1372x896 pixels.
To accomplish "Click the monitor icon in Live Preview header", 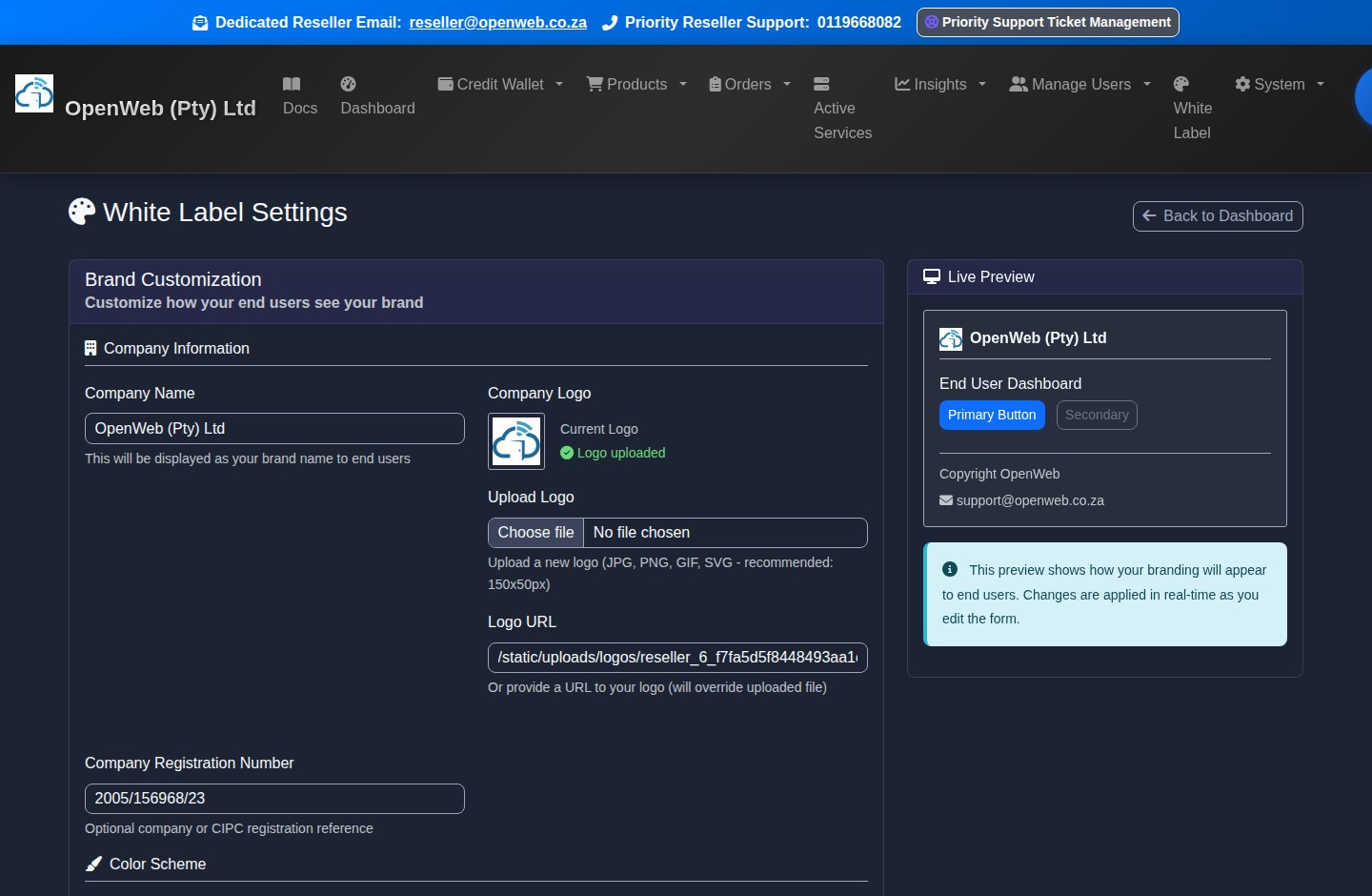I will [932, 277].
